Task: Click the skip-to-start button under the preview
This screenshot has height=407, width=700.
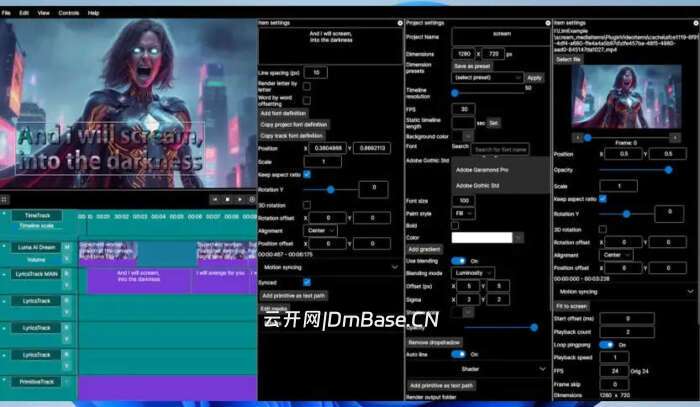Action: point(215,199)
